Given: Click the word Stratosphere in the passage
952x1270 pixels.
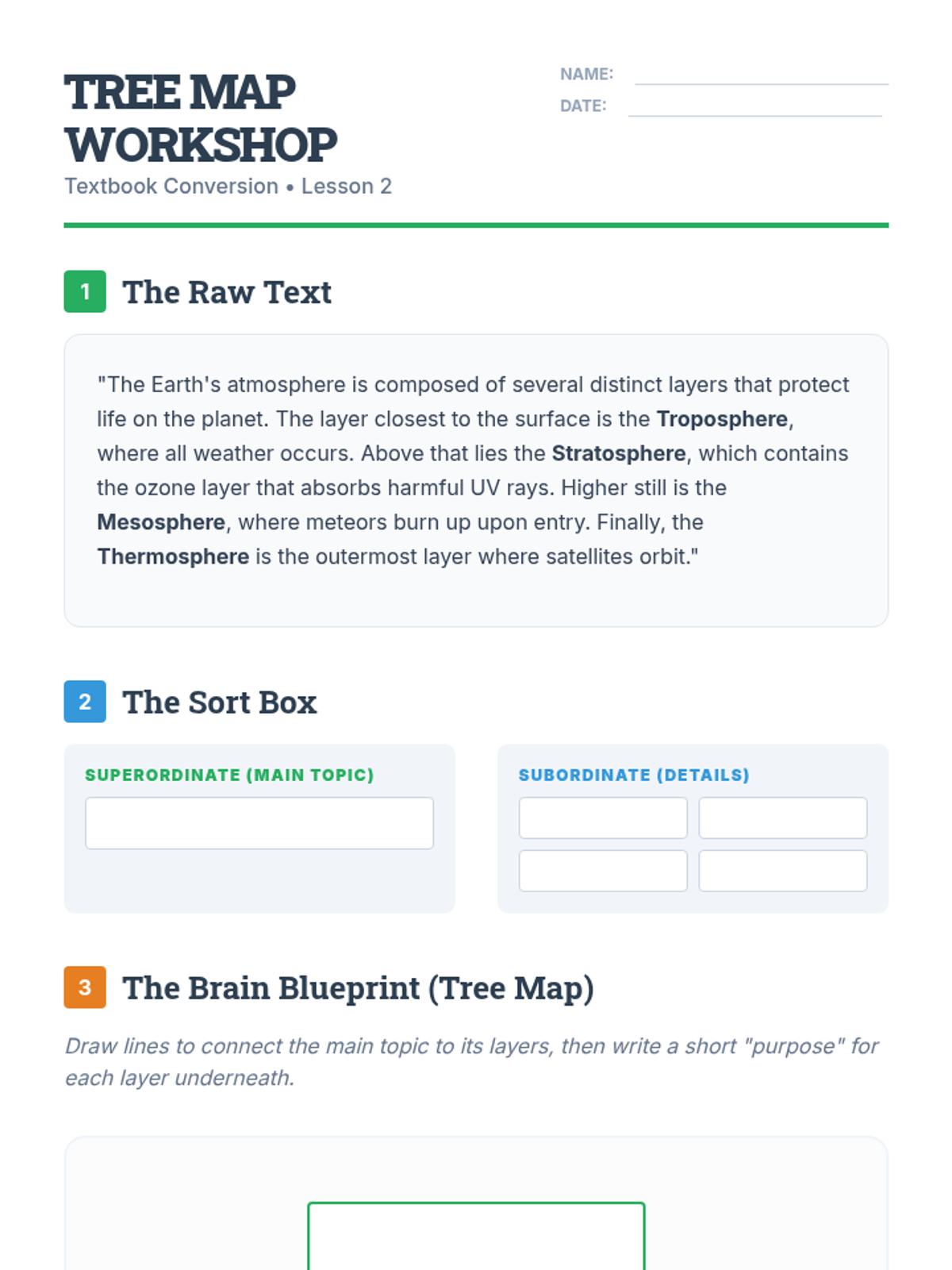Looking at the screenshot, I should [x=619, y=453].
